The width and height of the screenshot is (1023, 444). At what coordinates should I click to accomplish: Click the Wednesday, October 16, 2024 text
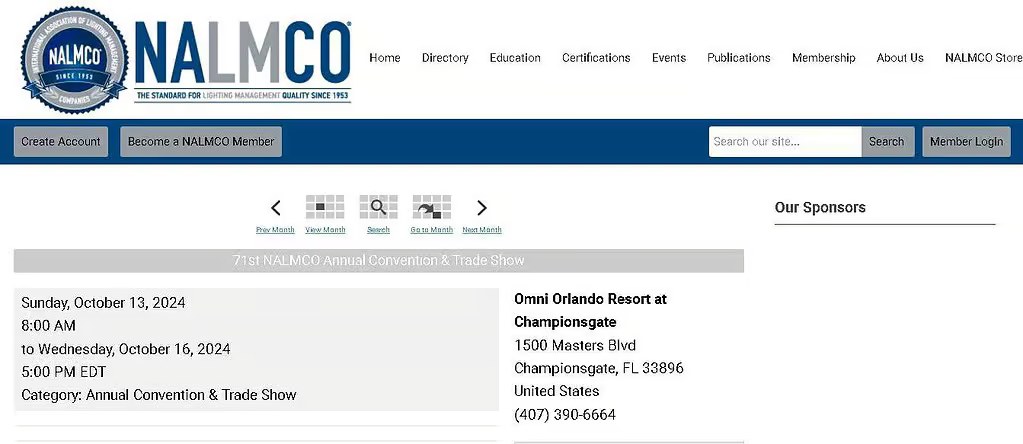(x=133, y=349)
